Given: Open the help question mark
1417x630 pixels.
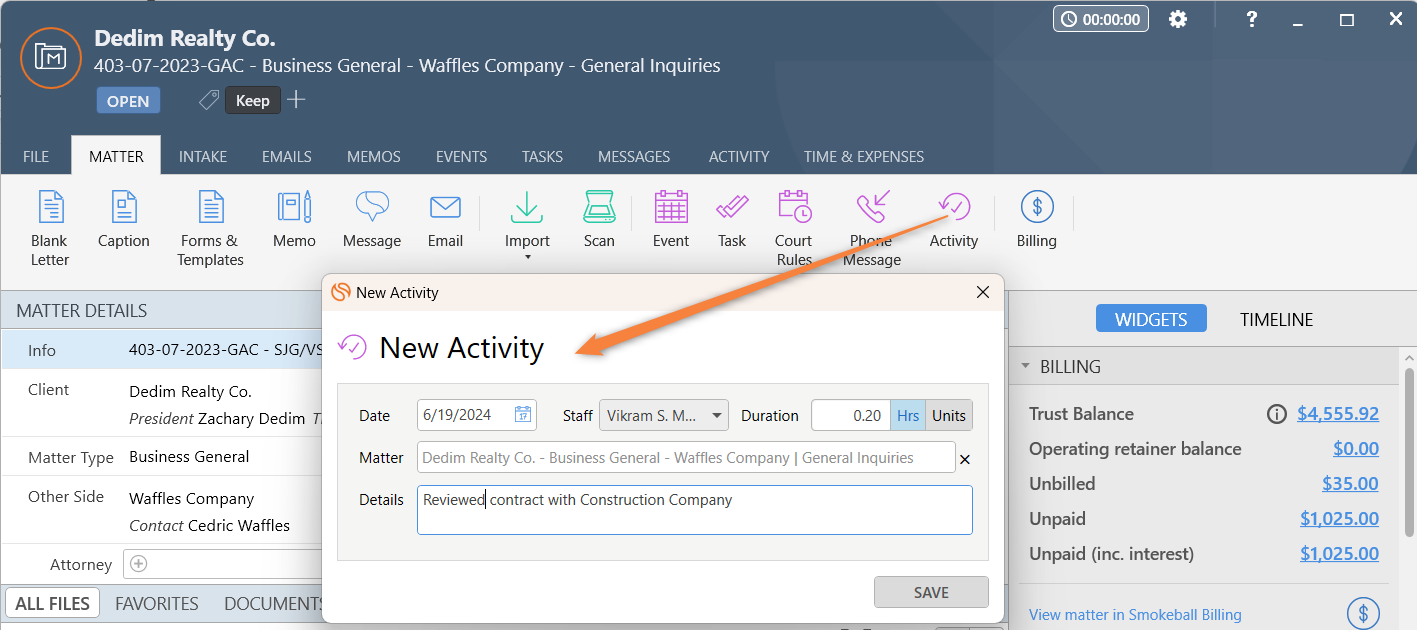Looking at the screenshot, I should [x=1251, y=19].
